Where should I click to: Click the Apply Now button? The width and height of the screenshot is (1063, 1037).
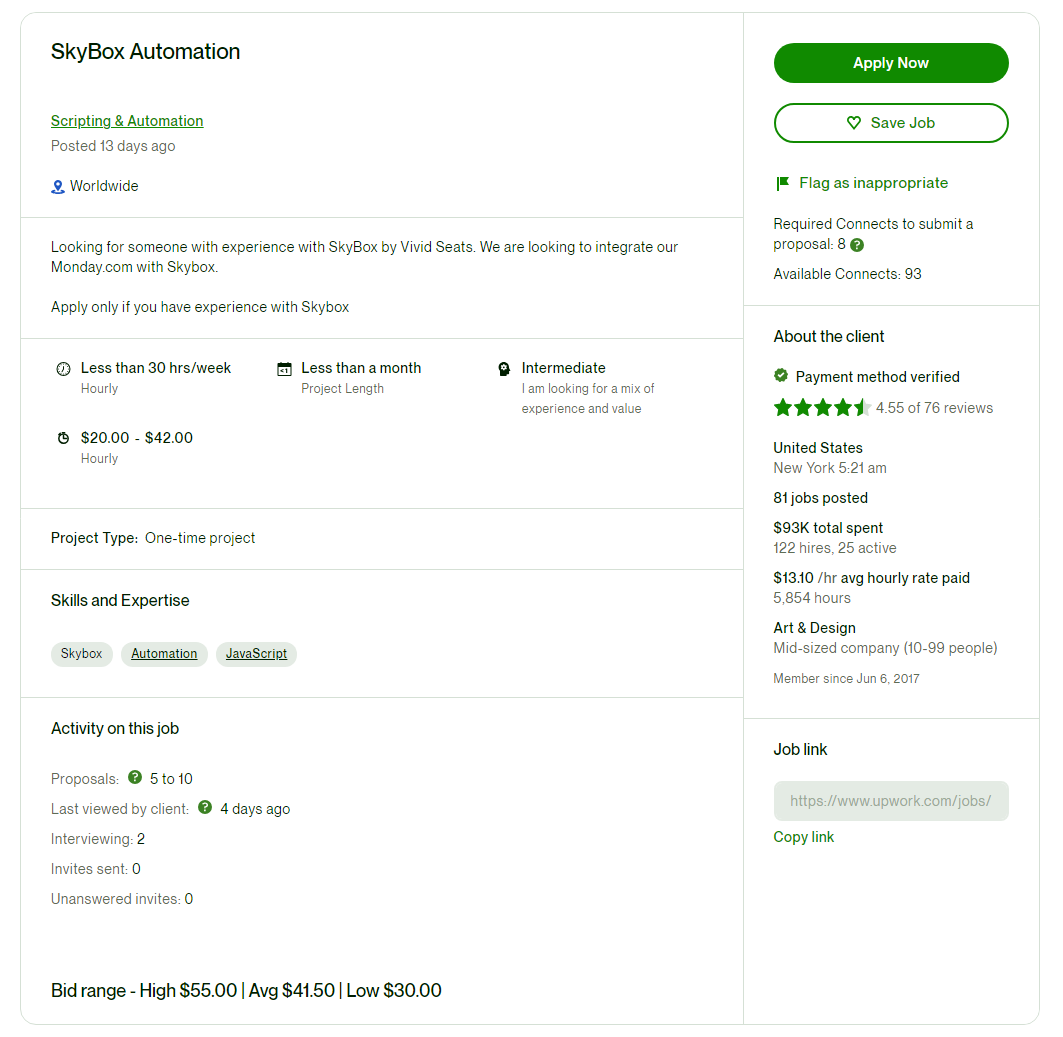point(891,63)
